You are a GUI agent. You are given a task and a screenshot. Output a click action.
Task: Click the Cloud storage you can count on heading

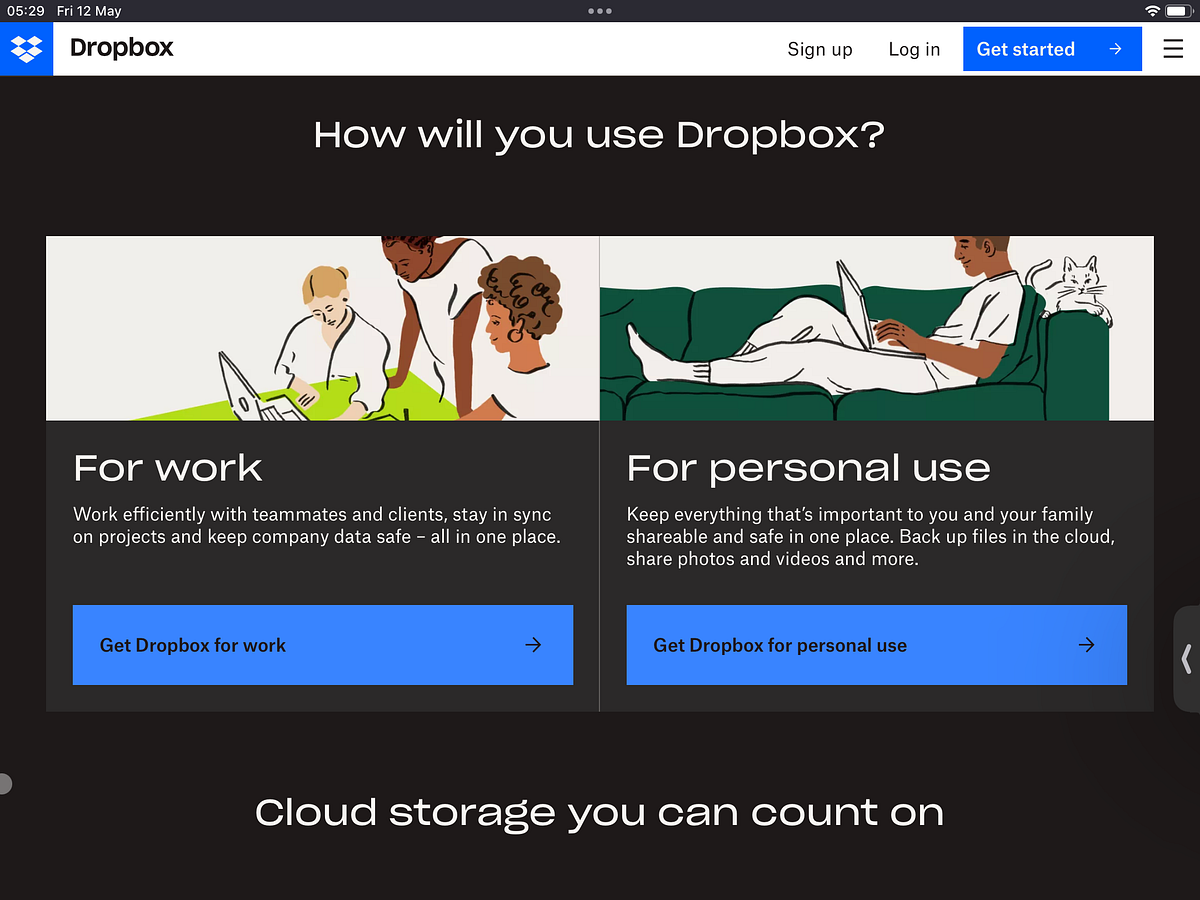600,812
